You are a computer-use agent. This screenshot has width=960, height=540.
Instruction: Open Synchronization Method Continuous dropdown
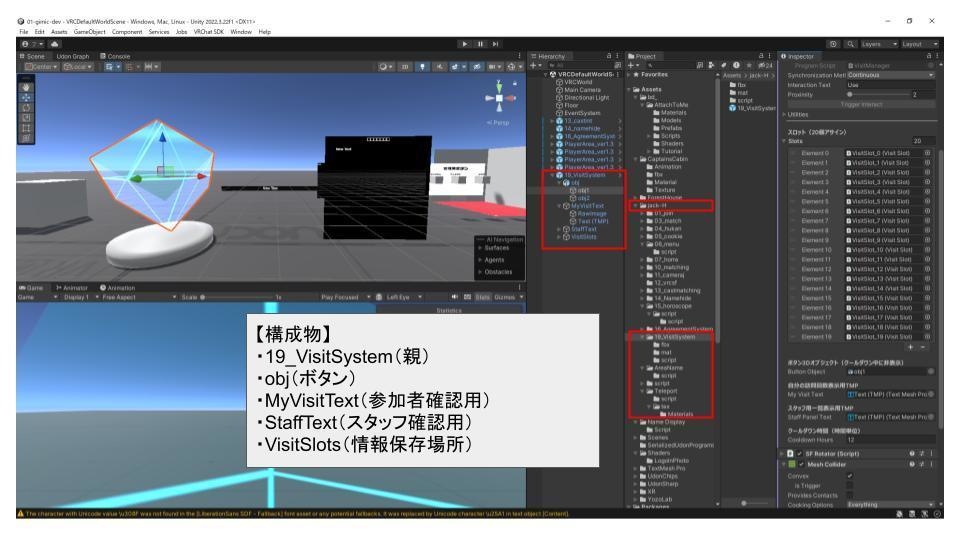coord(891,75)
